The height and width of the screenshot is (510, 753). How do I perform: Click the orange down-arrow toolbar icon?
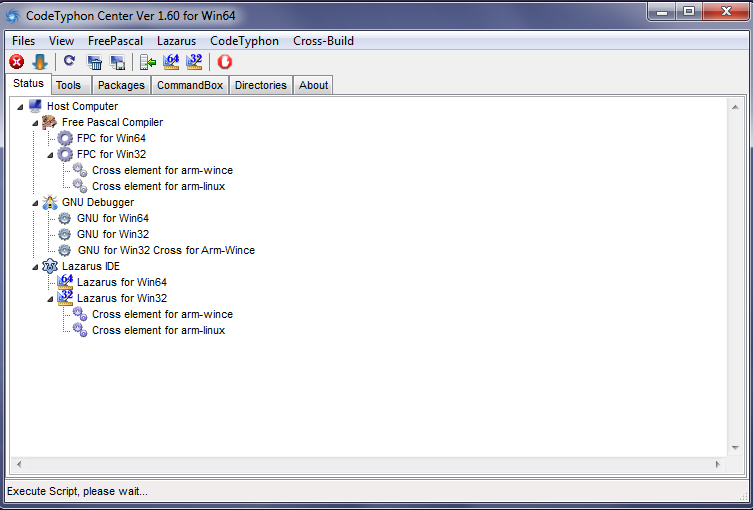tap(40, 61)
